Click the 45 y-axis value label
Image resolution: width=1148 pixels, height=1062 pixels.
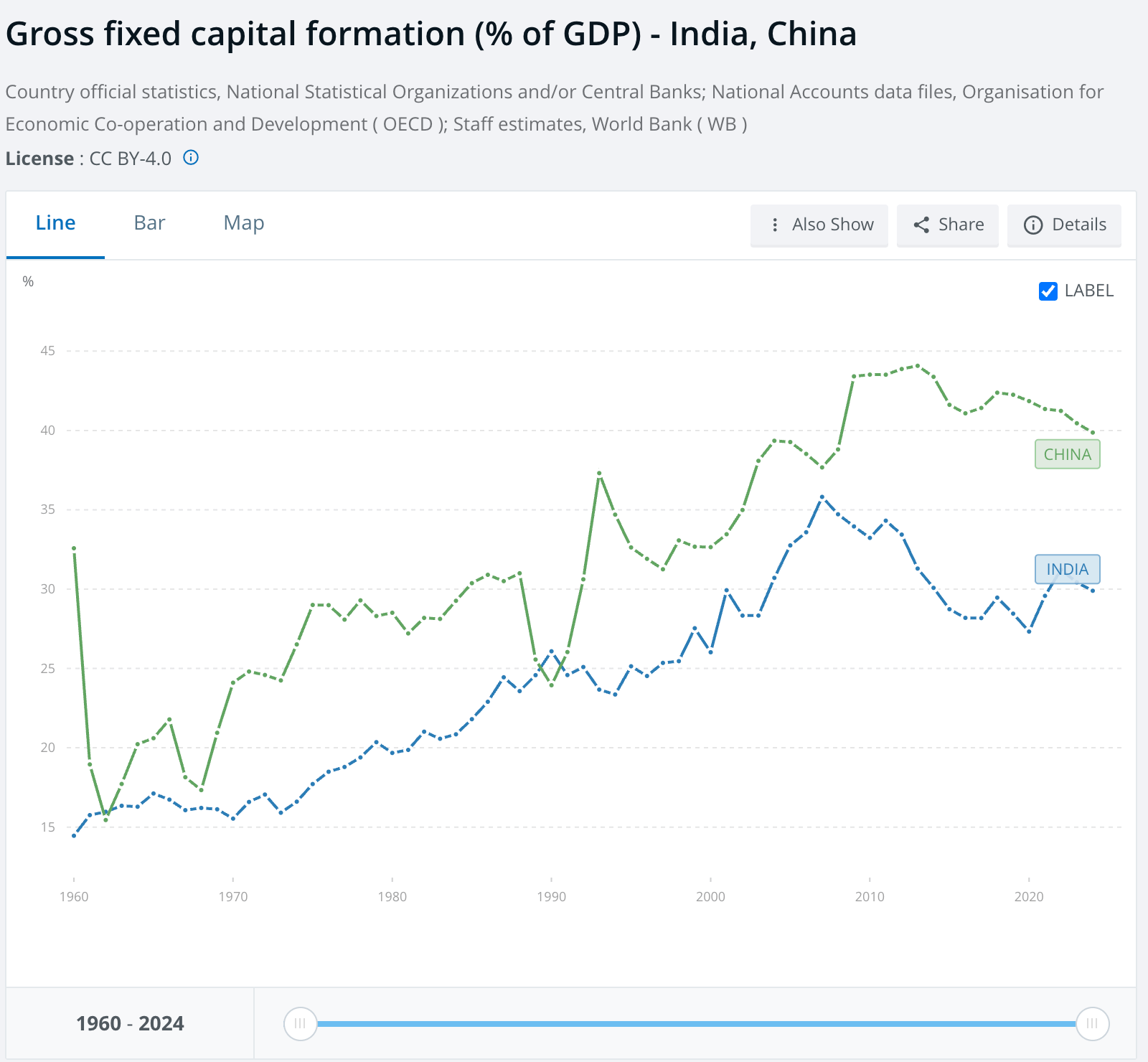[47, 351]
